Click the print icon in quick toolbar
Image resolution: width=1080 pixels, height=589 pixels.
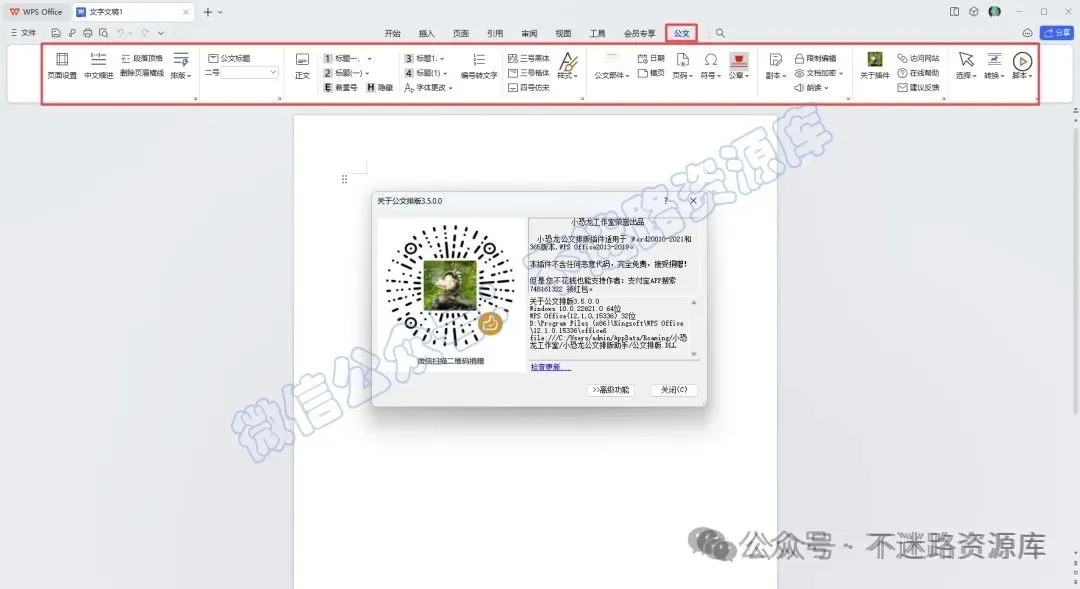[x=87, y=32]
